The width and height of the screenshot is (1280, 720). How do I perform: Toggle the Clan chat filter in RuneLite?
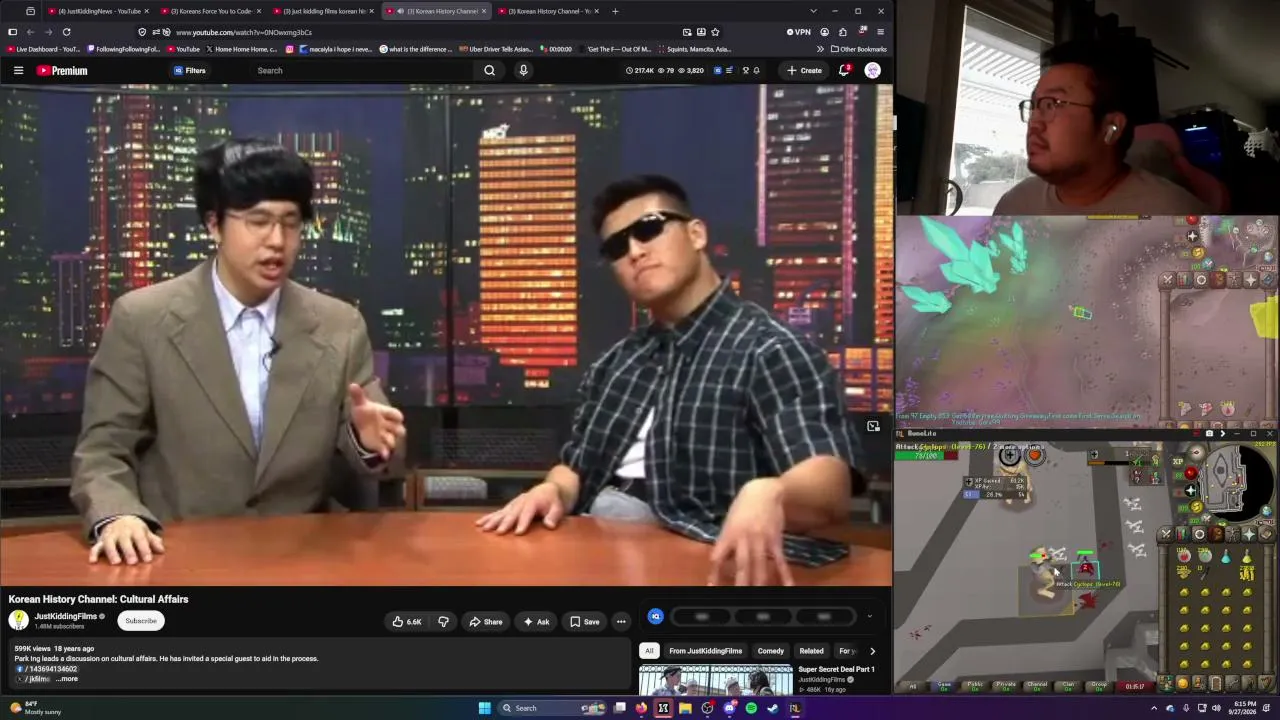(x=1068, y=686)
